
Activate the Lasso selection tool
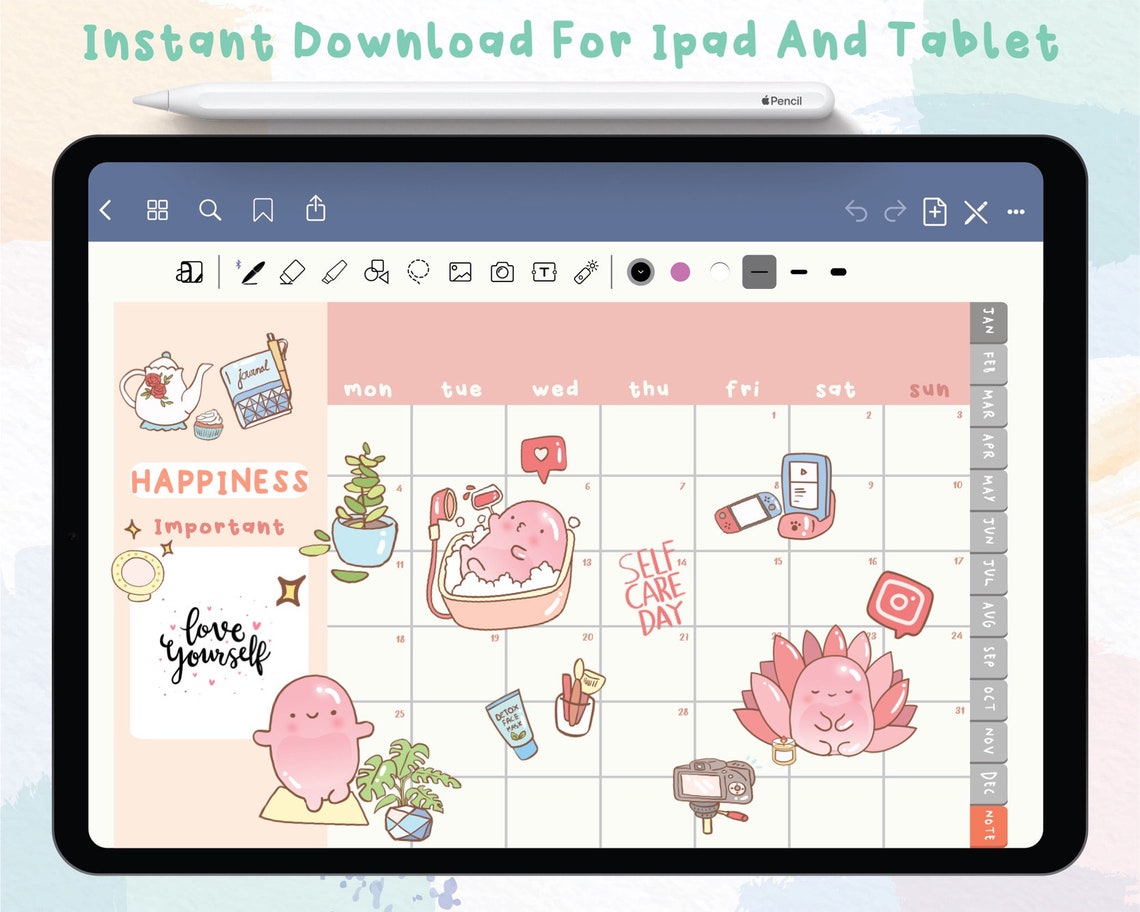pos(418,271)
